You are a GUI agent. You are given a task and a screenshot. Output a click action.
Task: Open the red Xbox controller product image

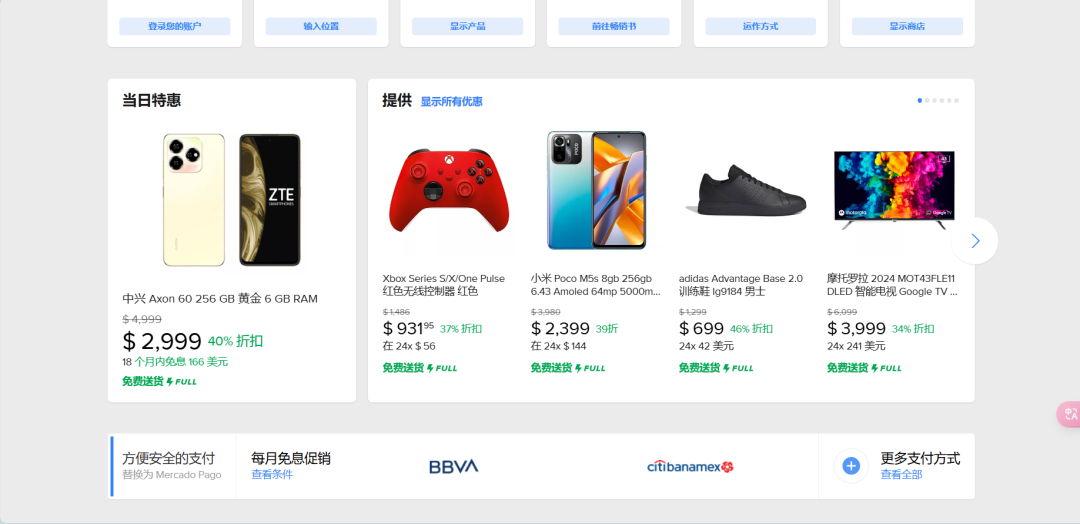[x=449, y=191]
